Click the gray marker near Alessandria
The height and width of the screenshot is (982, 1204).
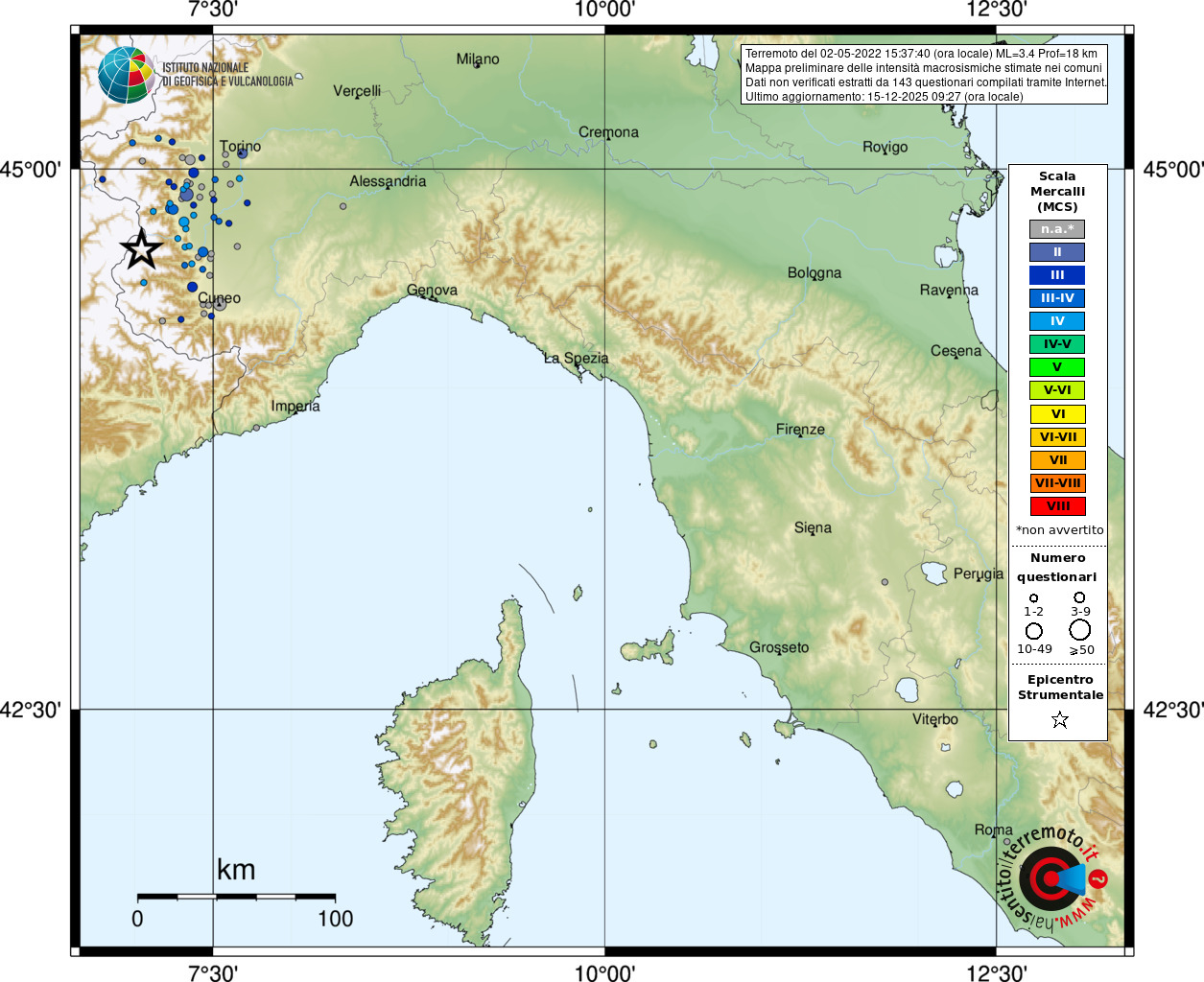pos(343,206)
